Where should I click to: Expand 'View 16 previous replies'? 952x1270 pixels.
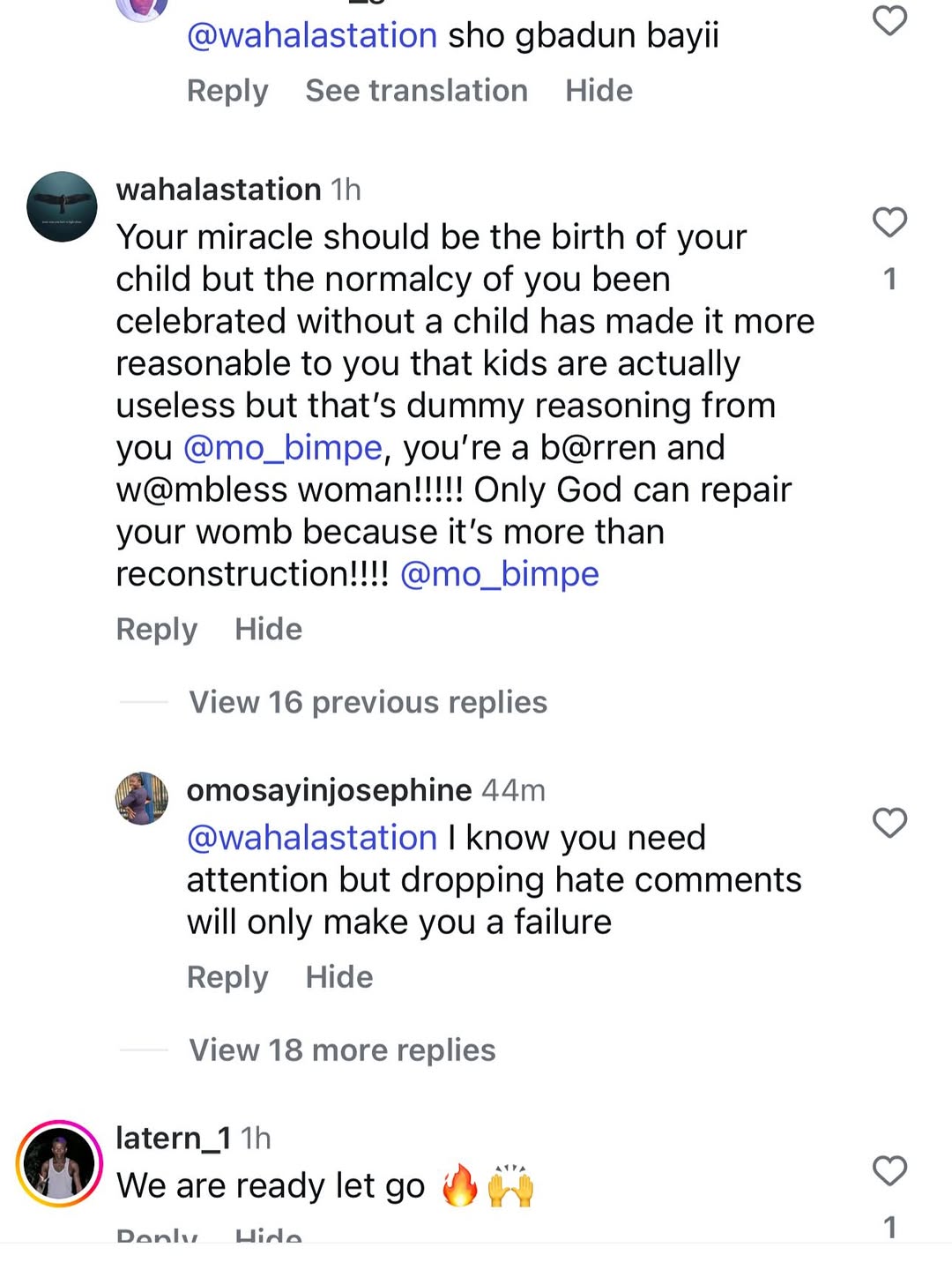(368, 702)
